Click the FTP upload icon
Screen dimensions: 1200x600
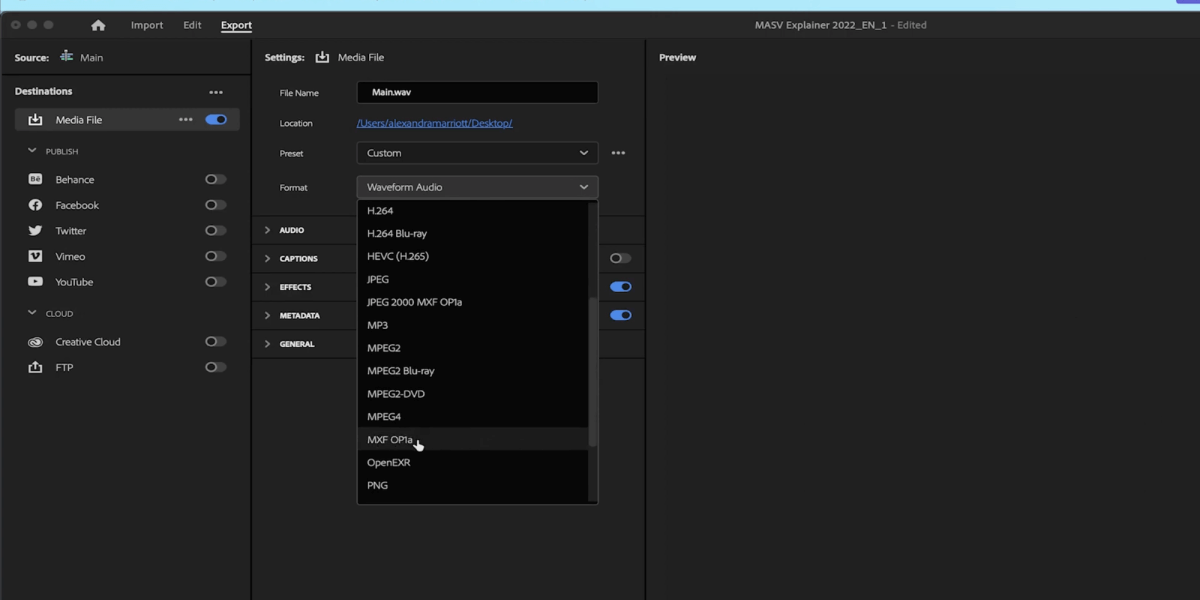[x=35, y=367]
